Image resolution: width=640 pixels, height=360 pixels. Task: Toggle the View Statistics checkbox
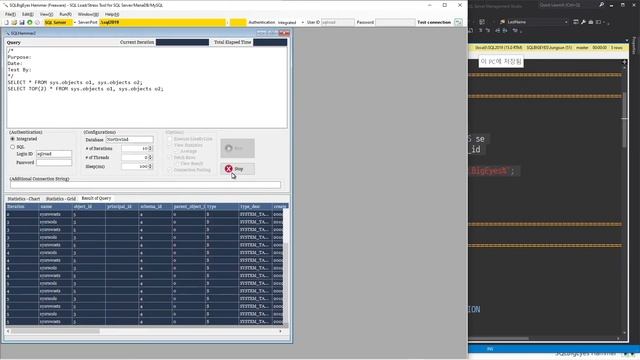click(170, 145)
